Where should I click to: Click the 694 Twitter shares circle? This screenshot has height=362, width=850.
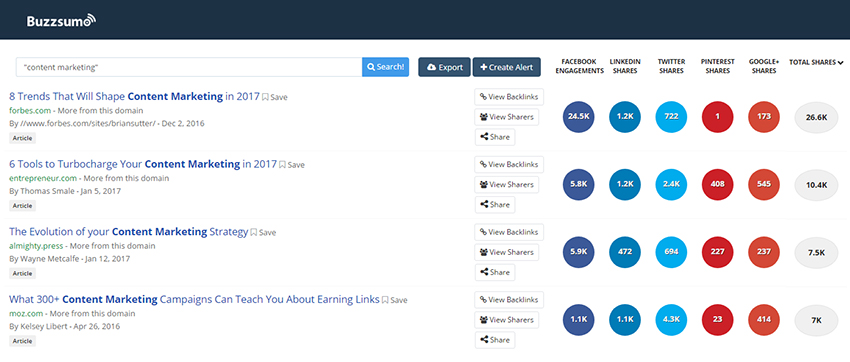[671, 253]
